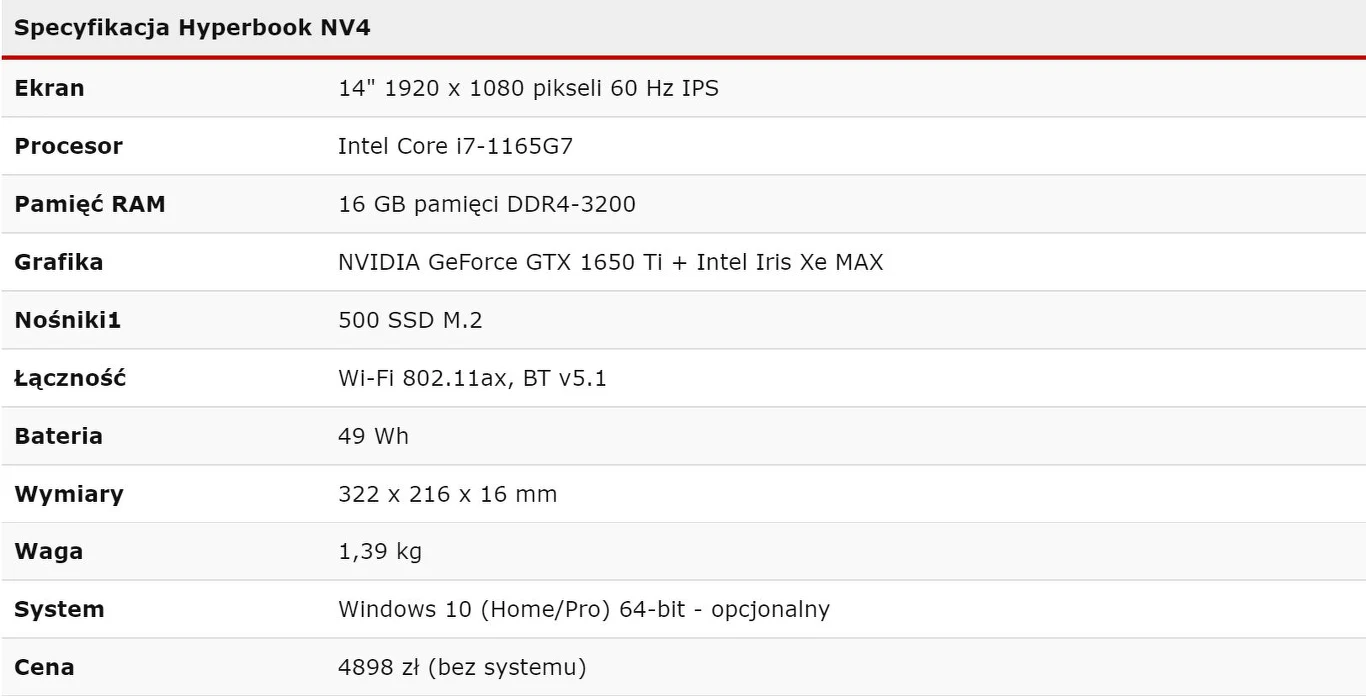Viewport: 1366px width, 696px height.
Task: Select the 'Intel Core i7-1165G7' value
Action: [455, 146]
